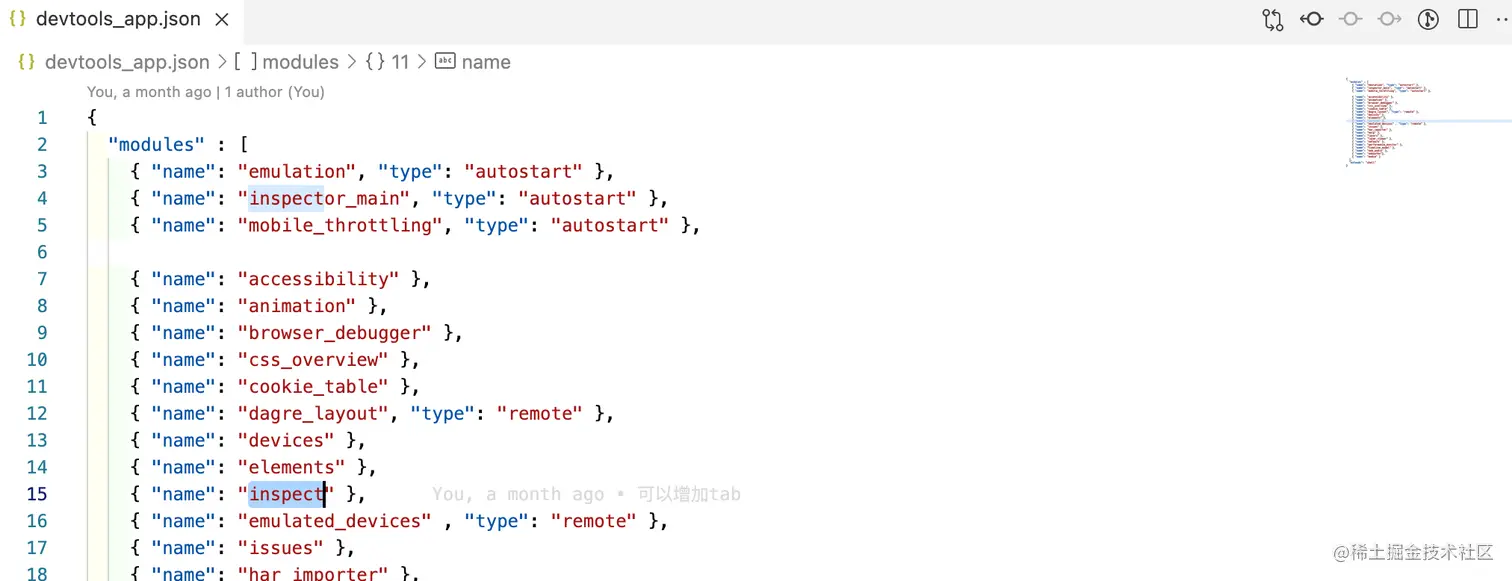Viewport: 1512px width, 581px height.
Task: Click line number 2 in gutter
Action: [42, 145]
